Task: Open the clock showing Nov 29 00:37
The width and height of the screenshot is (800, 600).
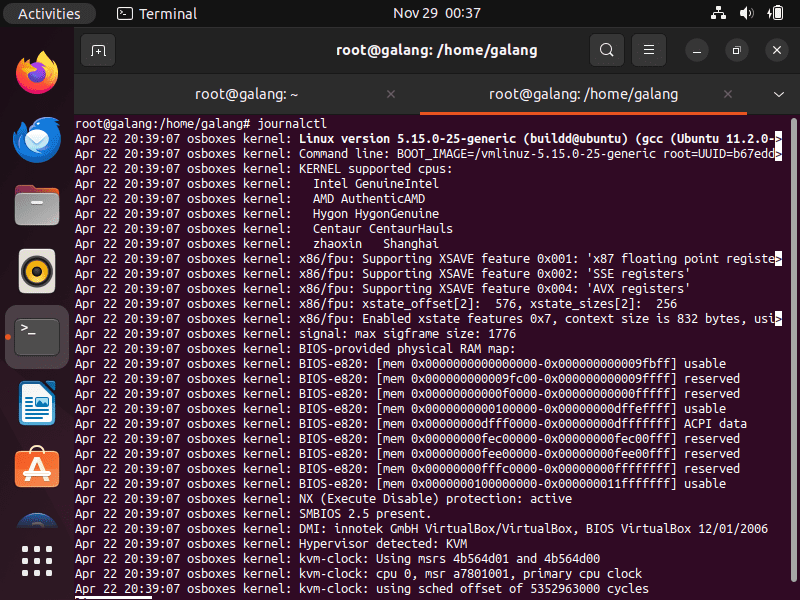Action: [437, 13]
